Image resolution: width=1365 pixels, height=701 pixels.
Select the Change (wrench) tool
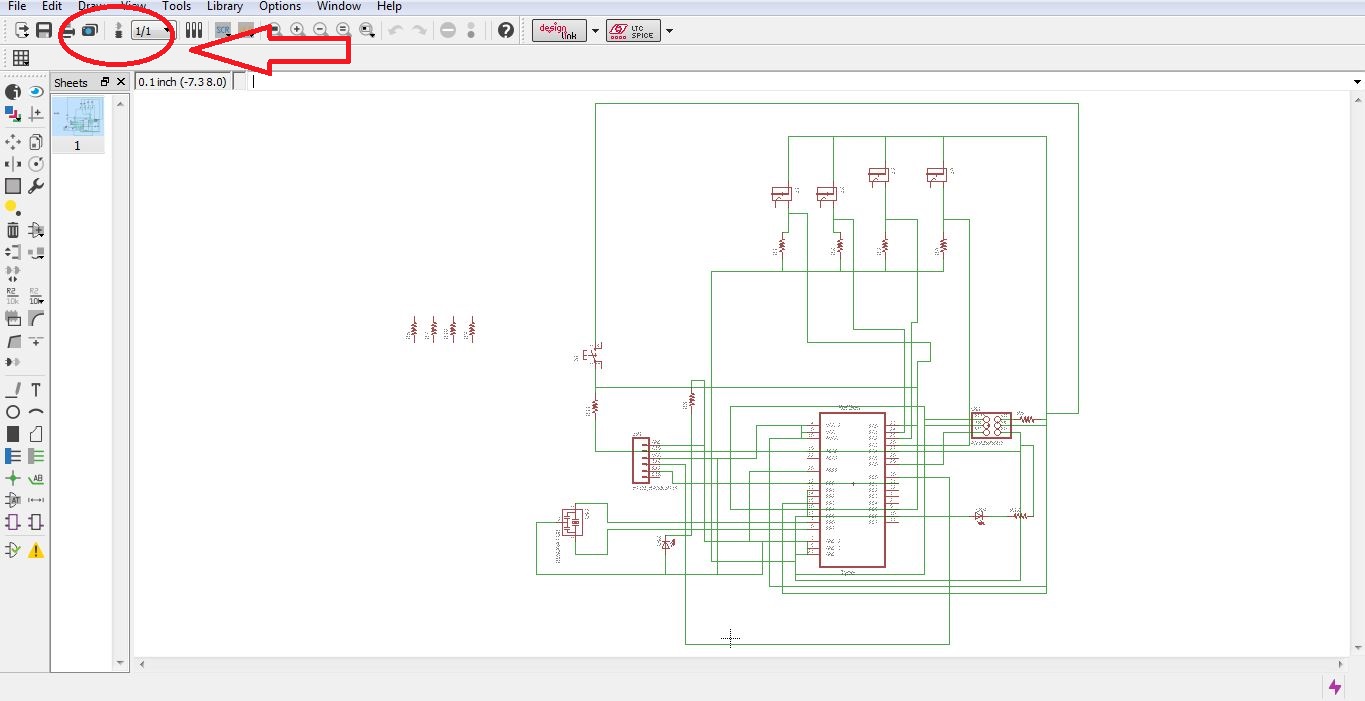[x=36, y=186]
